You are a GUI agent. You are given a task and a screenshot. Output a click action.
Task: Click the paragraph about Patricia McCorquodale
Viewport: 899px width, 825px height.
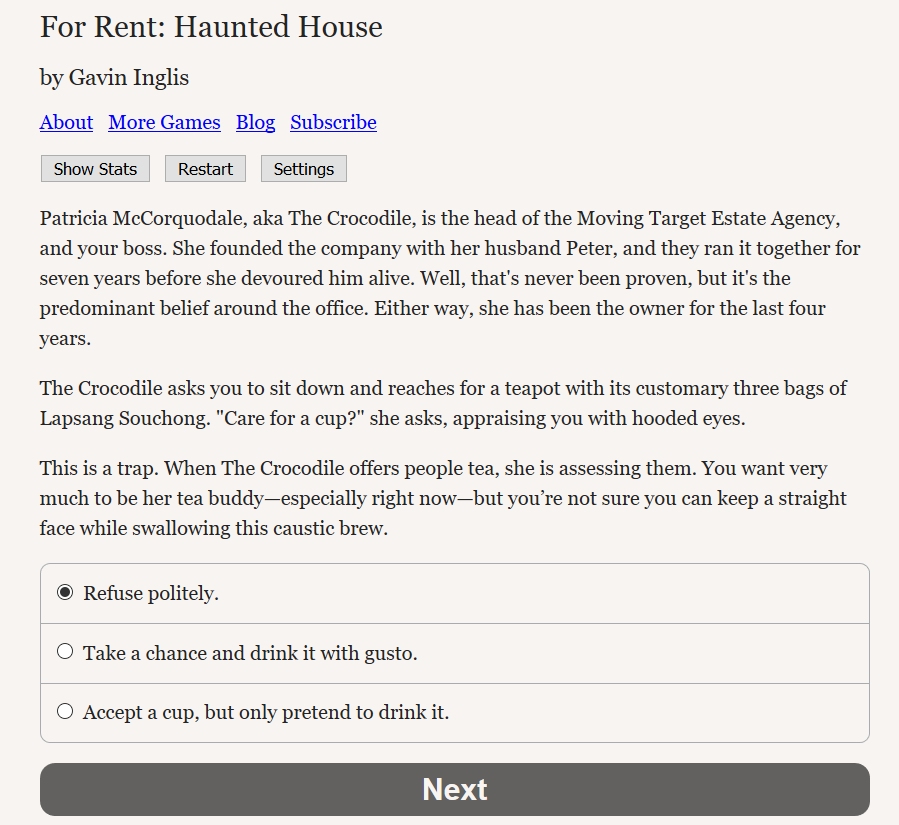point(450,278)
